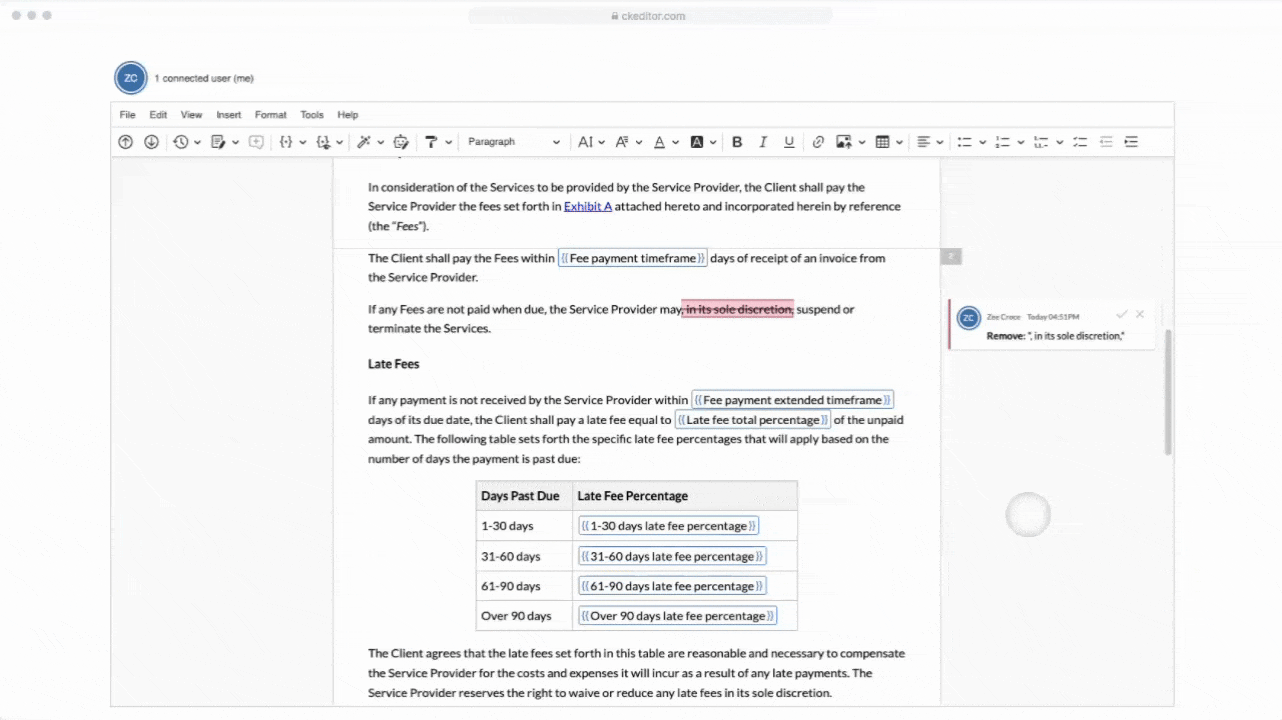Image resolution: width=1282 pixels, height=720 pixels.
Task: Open the insert table dropdown
Action: 888,142
